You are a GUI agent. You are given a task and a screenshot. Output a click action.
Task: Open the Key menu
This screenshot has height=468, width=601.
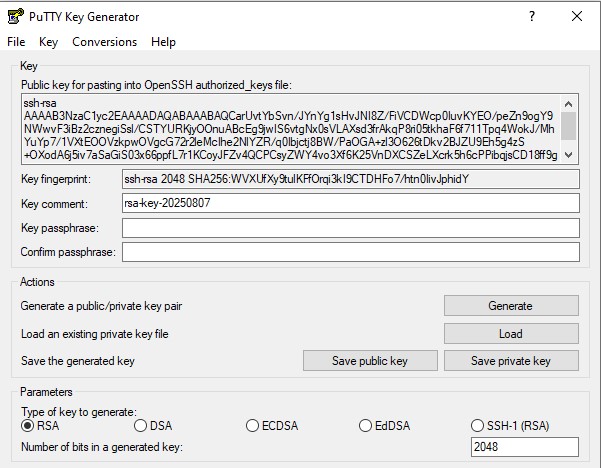(48, 42)
